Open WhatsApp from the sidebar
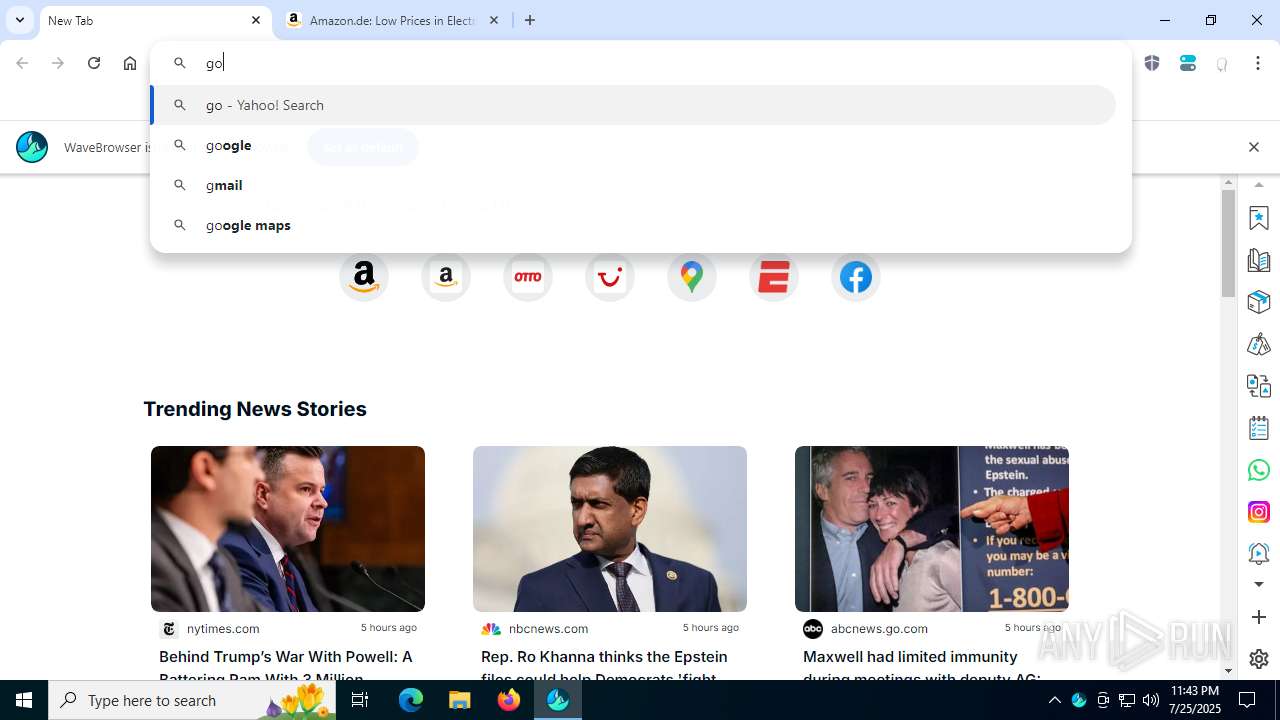The width and height of the screenshot is (1280, 720). click(x=1259, y=470)
